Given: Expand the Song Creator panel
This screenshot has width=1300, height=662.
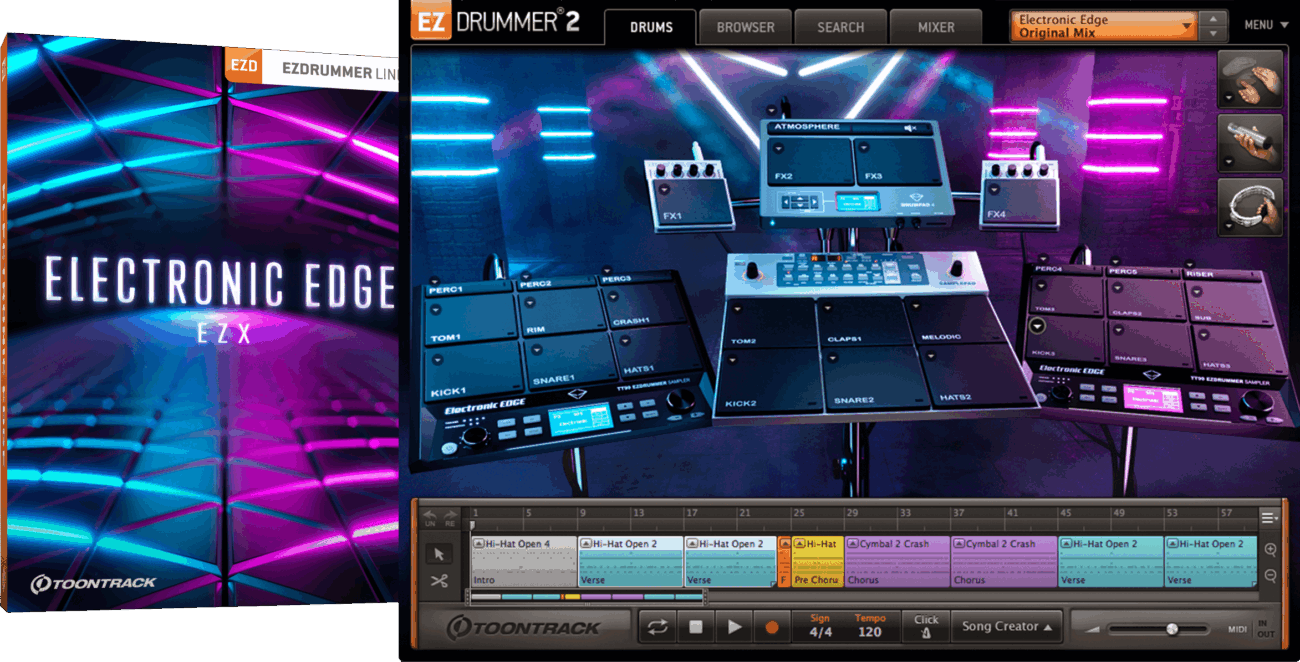Looking at the screenshot, I should coord(1006,627).
